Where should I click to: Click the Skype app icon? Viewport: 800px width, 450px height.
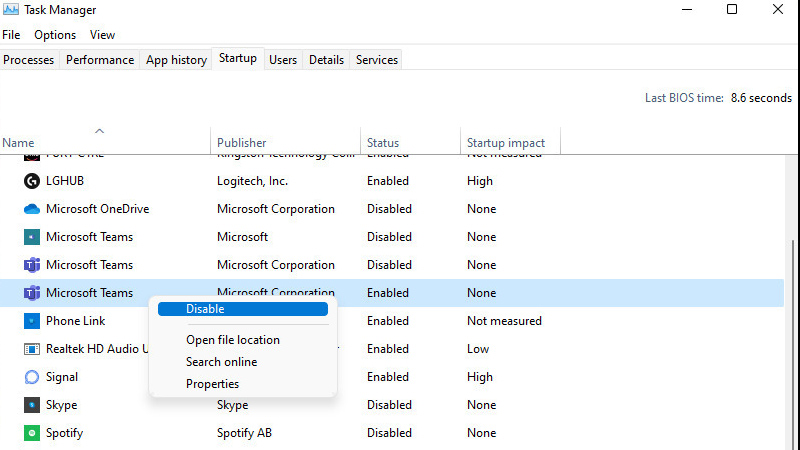coord(32,405)
